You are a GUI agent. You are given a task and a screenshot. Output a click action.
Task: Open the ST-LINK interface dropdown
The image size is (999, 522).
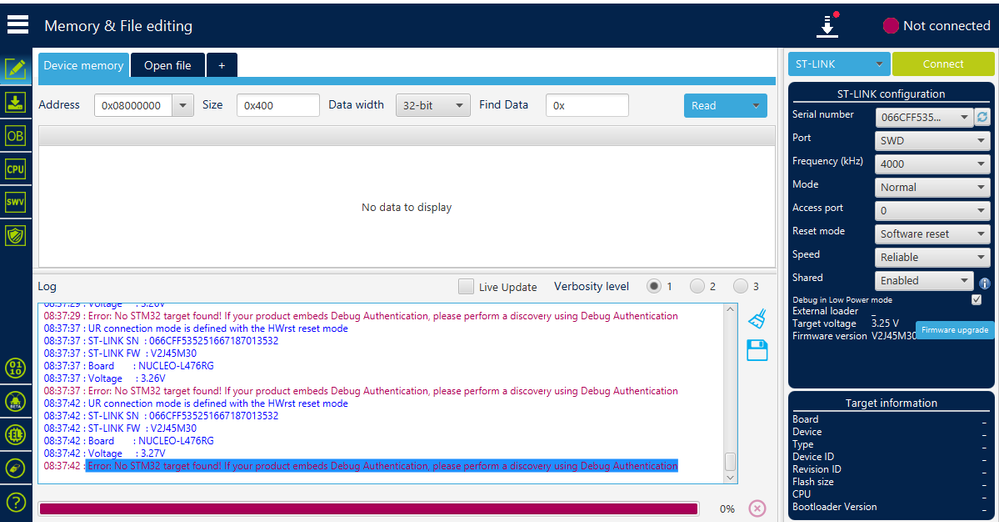click(x=839, y=64)
